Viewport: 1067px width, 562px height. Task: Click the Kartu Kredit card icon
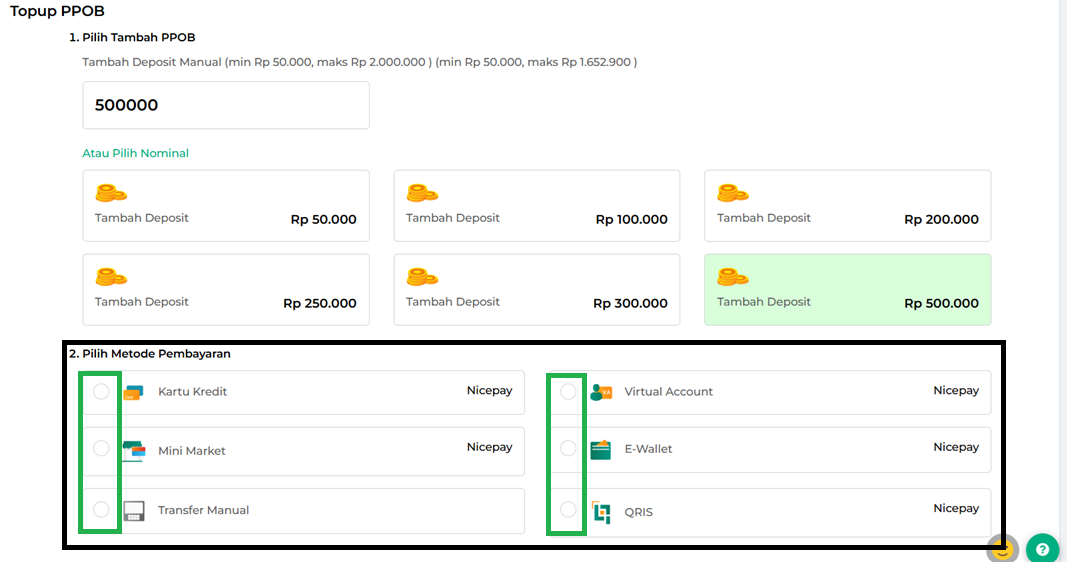click(134, 393)
